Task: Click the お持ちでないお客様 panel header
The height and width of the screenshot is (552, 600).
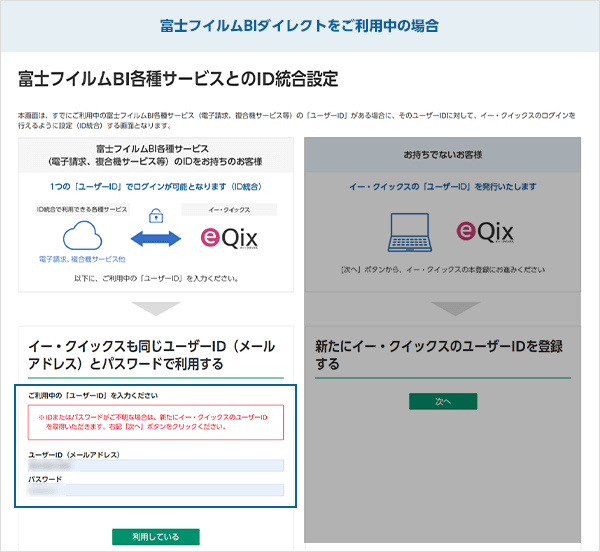Action: click(442, 155)
